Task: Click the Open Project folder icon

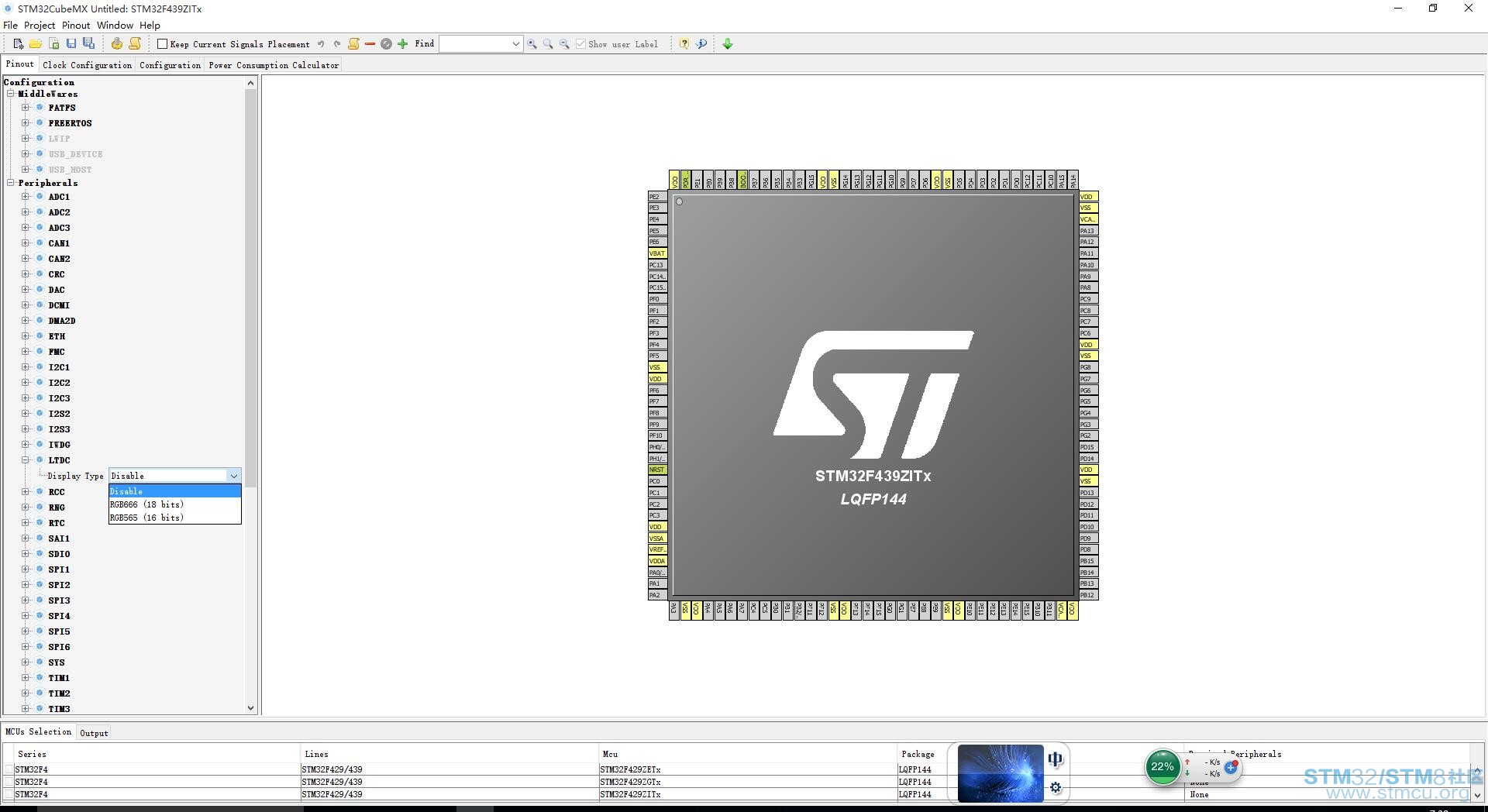Action: (x=36, y=44)
